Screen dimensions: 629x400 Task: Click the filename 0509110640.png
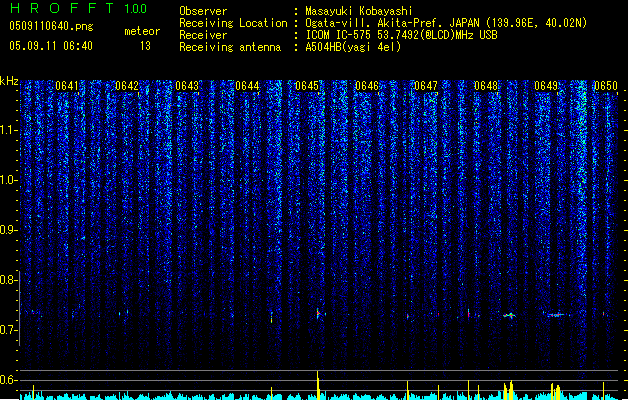(51, 26)
